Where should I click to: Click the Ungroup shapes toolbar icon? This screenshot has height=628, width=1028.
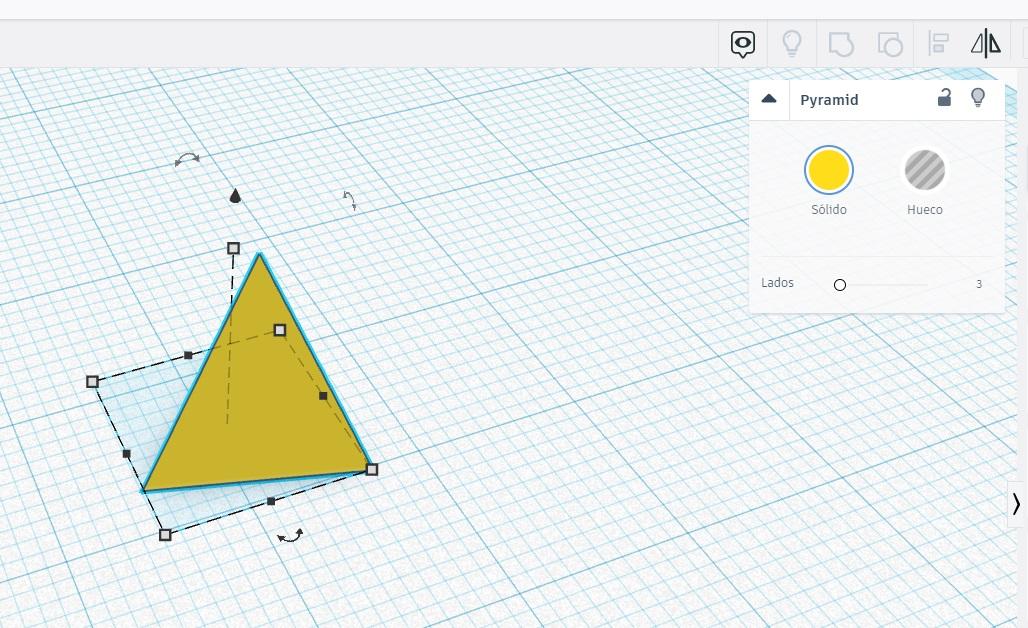pos(890,45)
